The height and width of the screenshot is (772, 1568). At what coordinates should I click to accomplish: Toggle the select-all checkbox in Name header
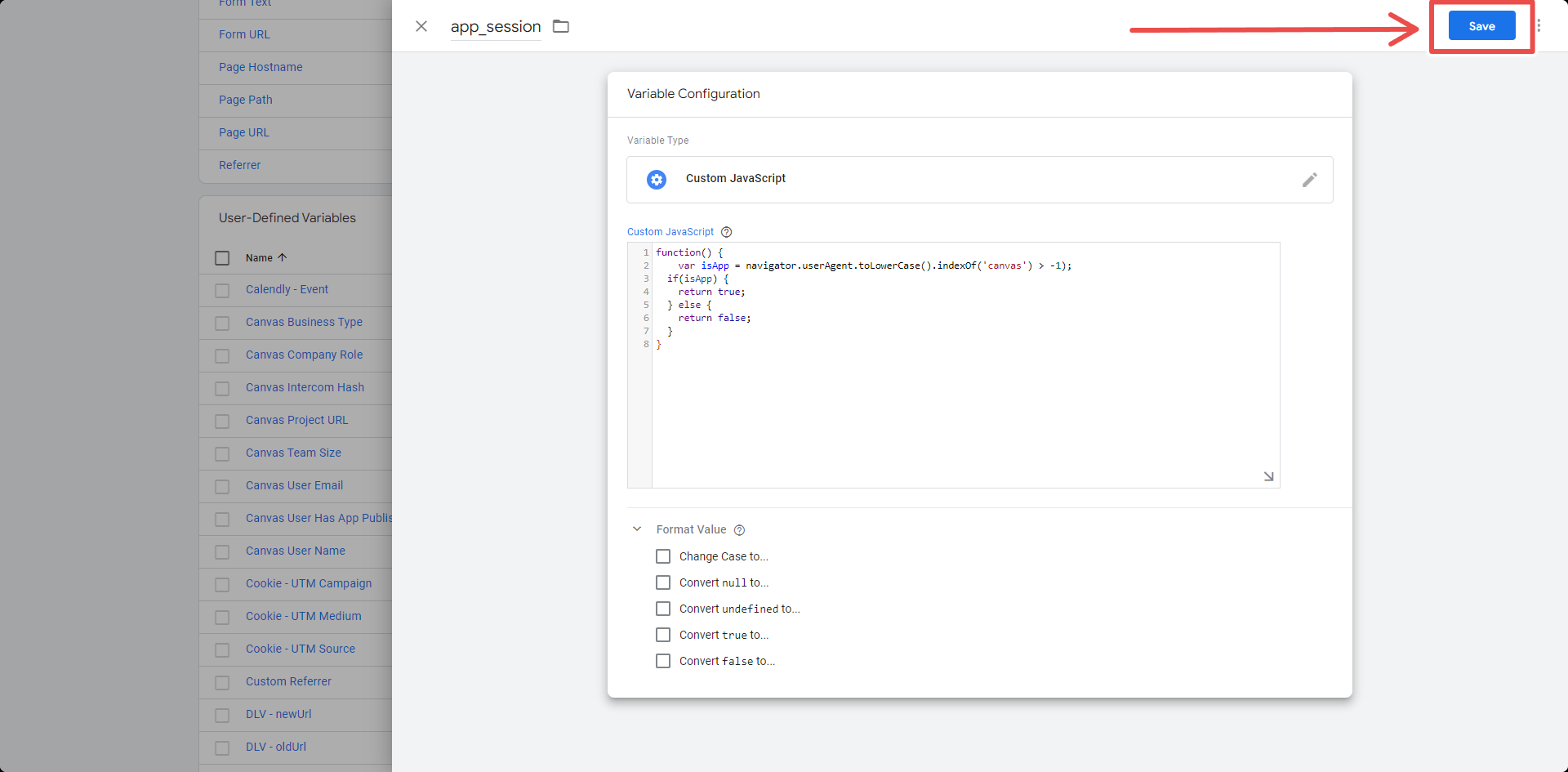(222, 258)
